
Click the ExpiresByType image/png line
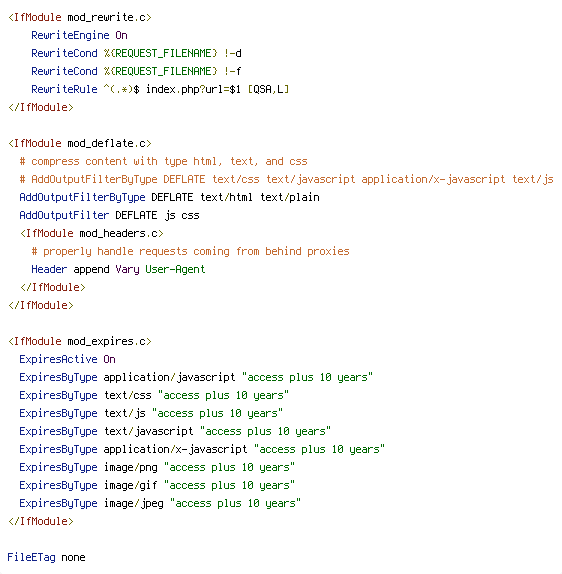point(157,467)
